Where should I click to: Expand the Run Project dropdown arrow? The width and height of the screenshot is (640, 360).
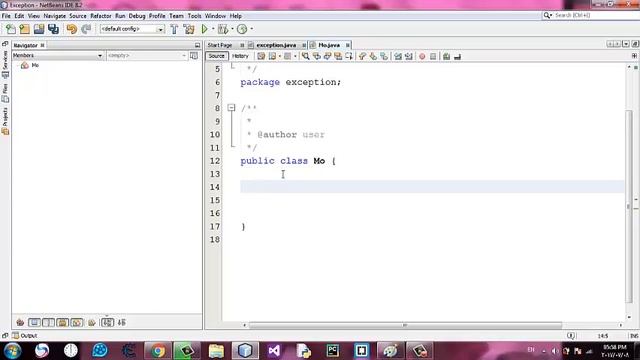pos(213,29)
